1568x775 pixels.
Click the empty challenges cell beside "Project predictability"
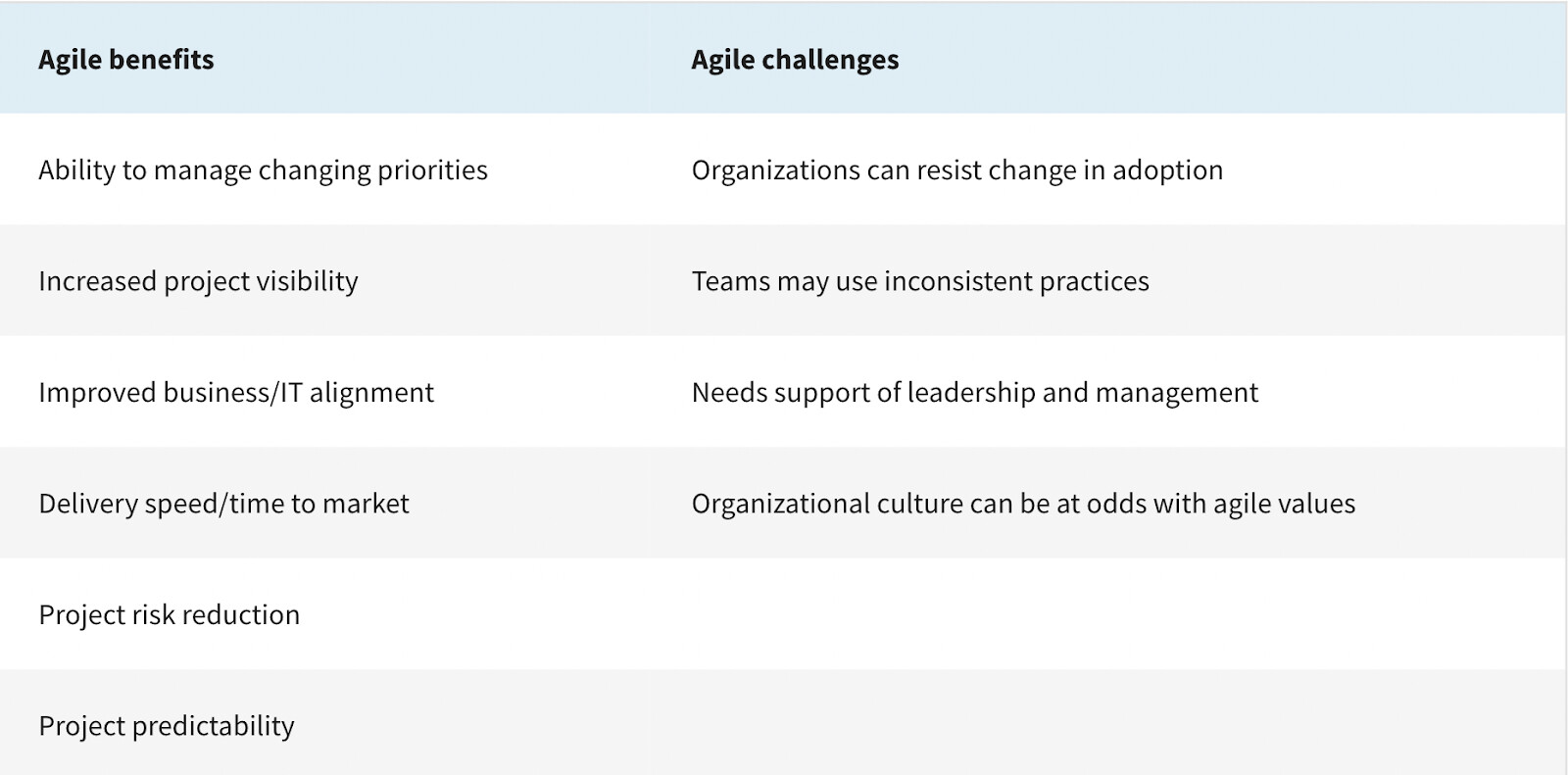(x=1105, y=726)
